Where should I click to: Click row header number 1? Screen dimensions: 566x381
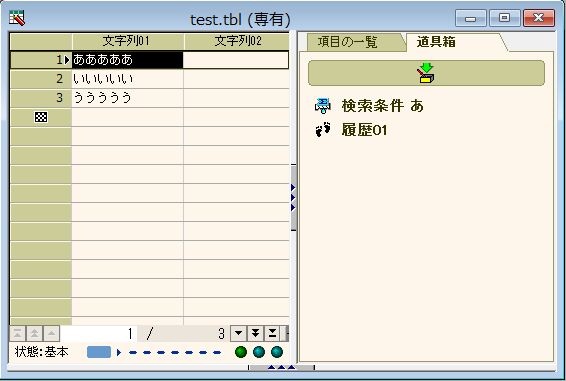click(41, 60)
